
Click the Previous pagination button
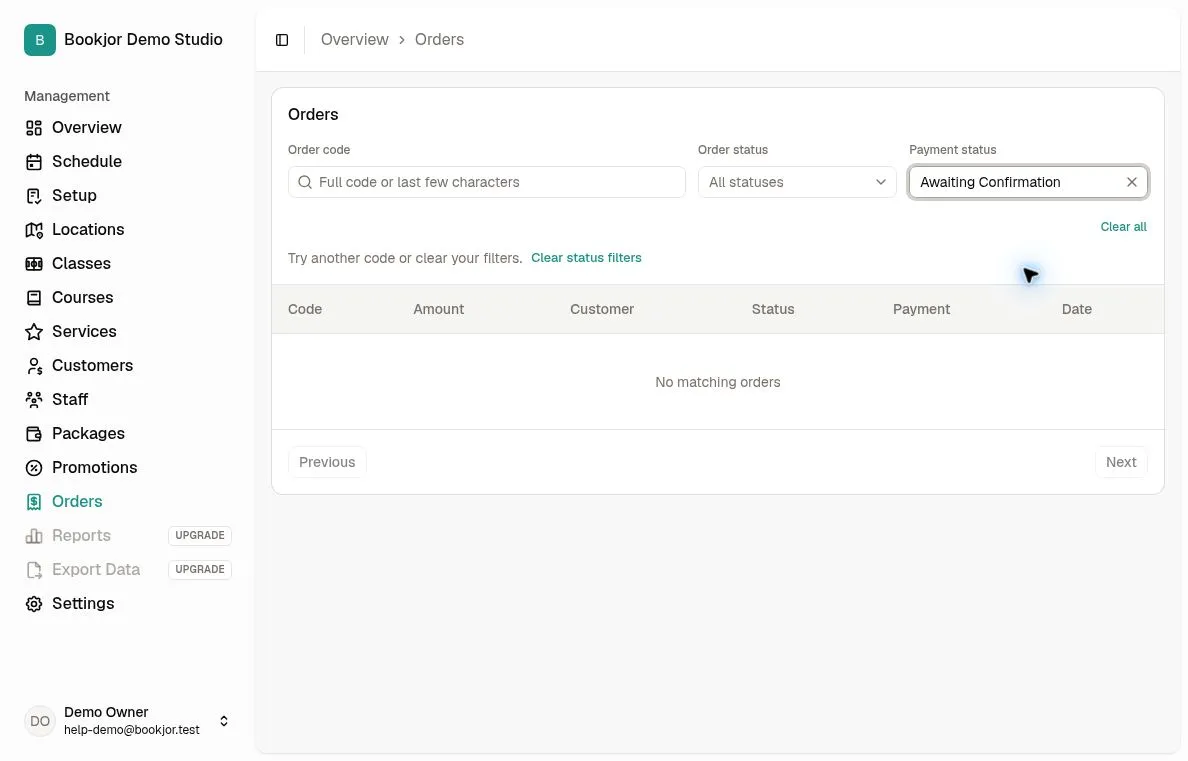tap(327, 463)
